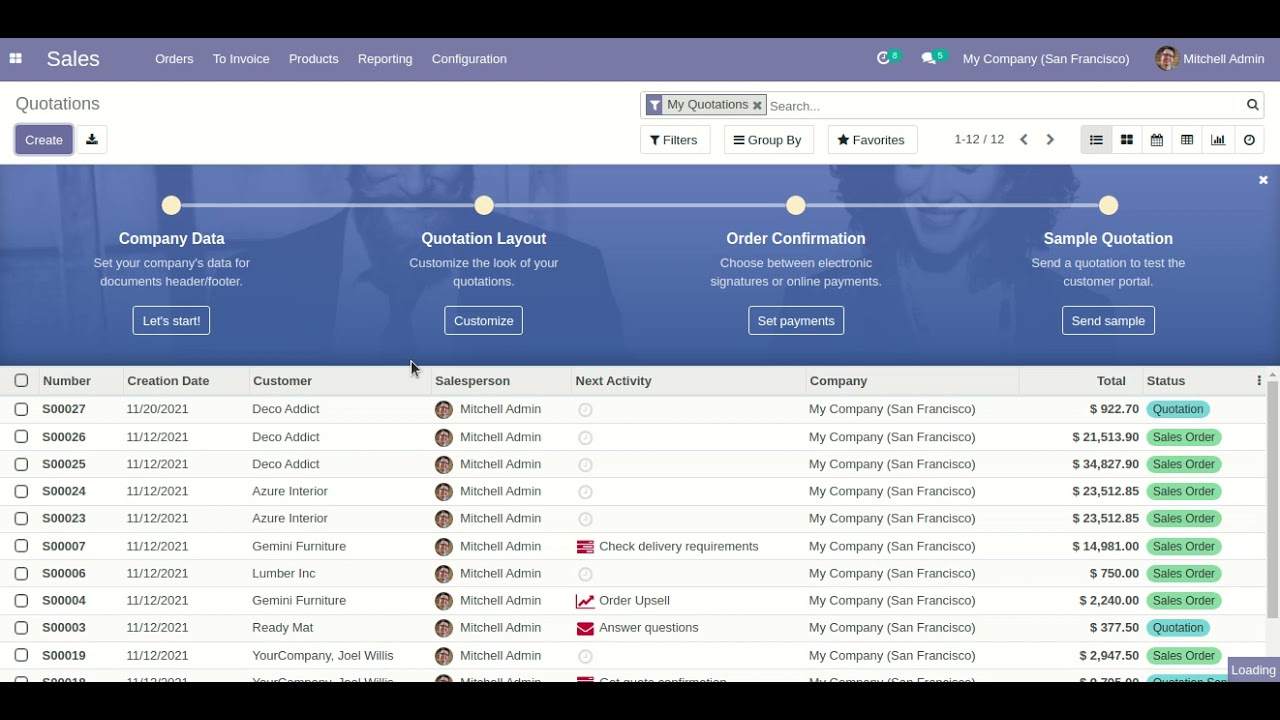Click activity clock icon for S00027

(x=585, y=410)
